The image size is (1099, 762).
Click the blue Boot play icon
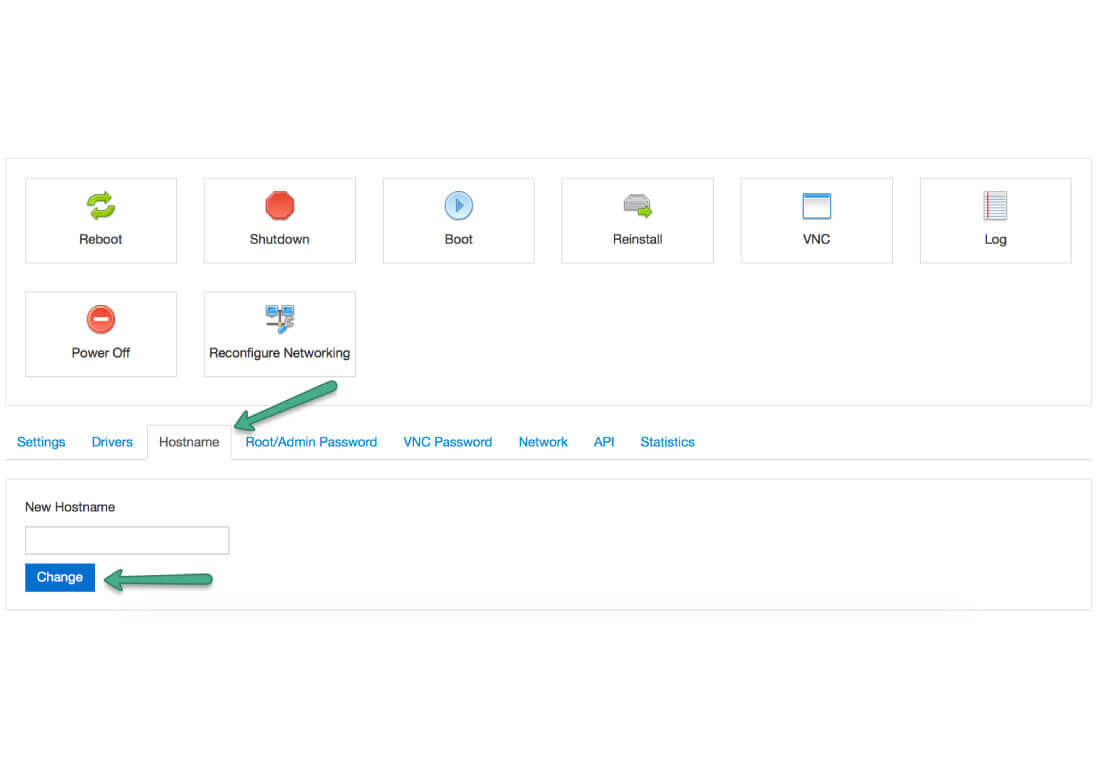coord(459,206)
